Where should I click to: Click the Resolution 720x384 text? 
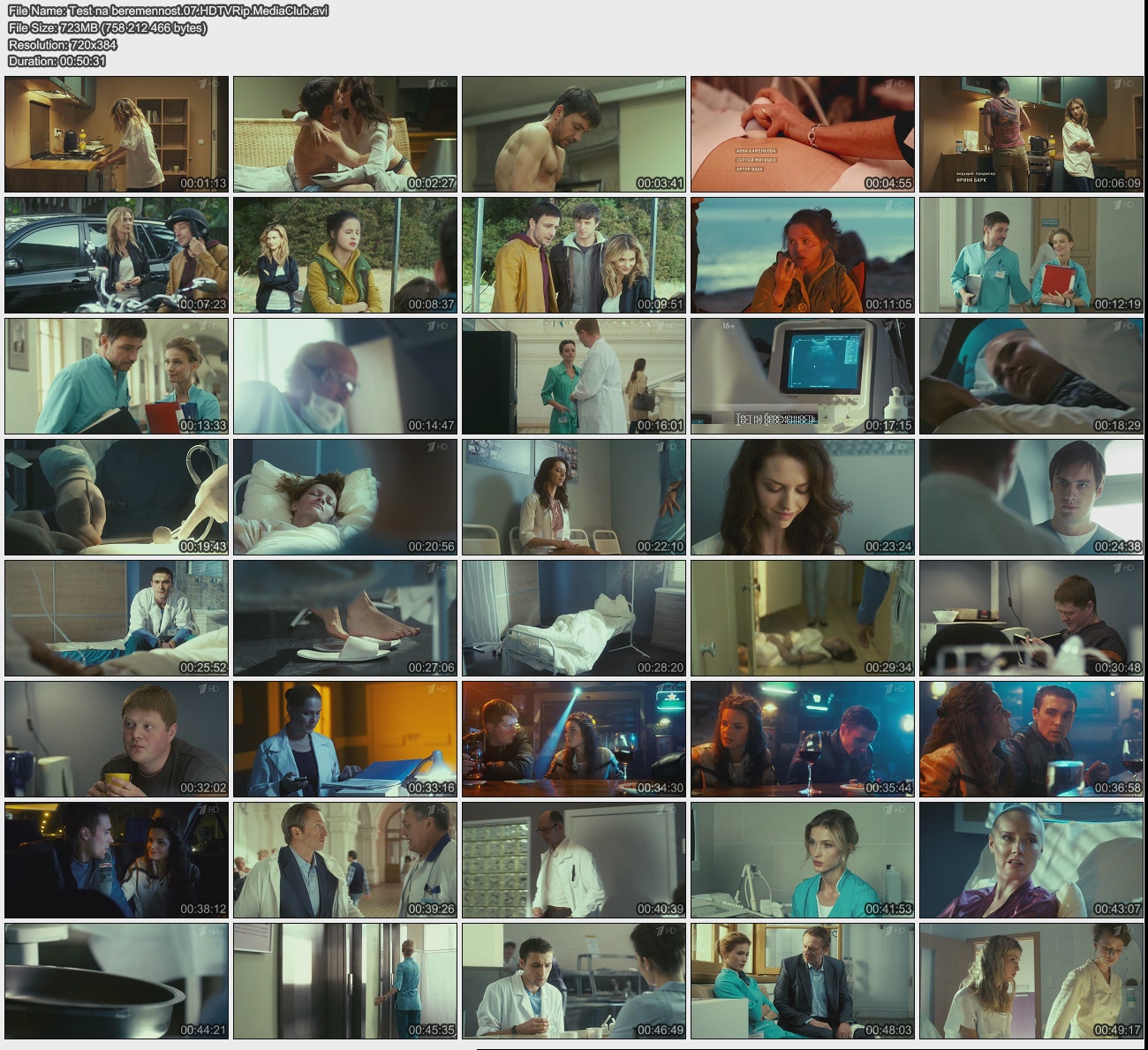[63, 44]
